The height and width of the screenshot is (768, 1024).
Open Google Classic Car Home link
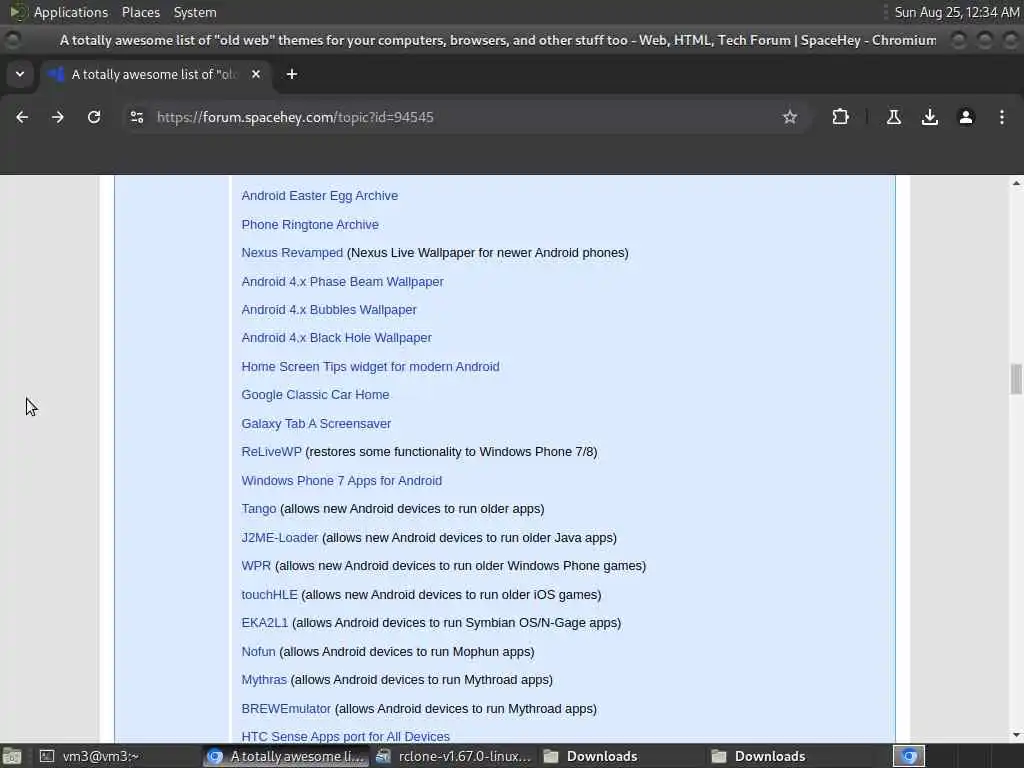click(315, 394)
